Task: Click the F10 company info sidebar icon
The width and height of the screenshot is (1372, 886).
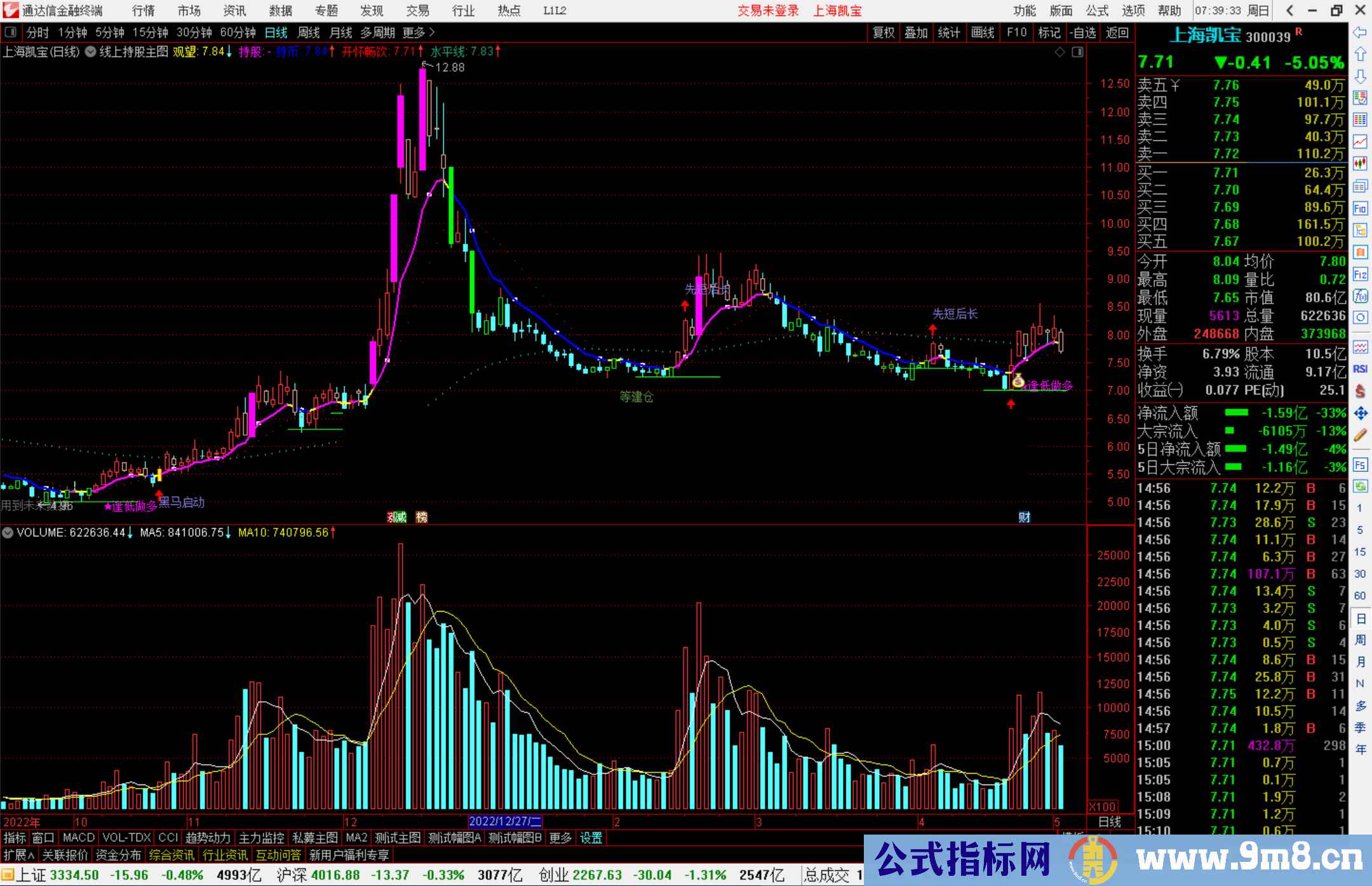Action: tap(1360, 209)
